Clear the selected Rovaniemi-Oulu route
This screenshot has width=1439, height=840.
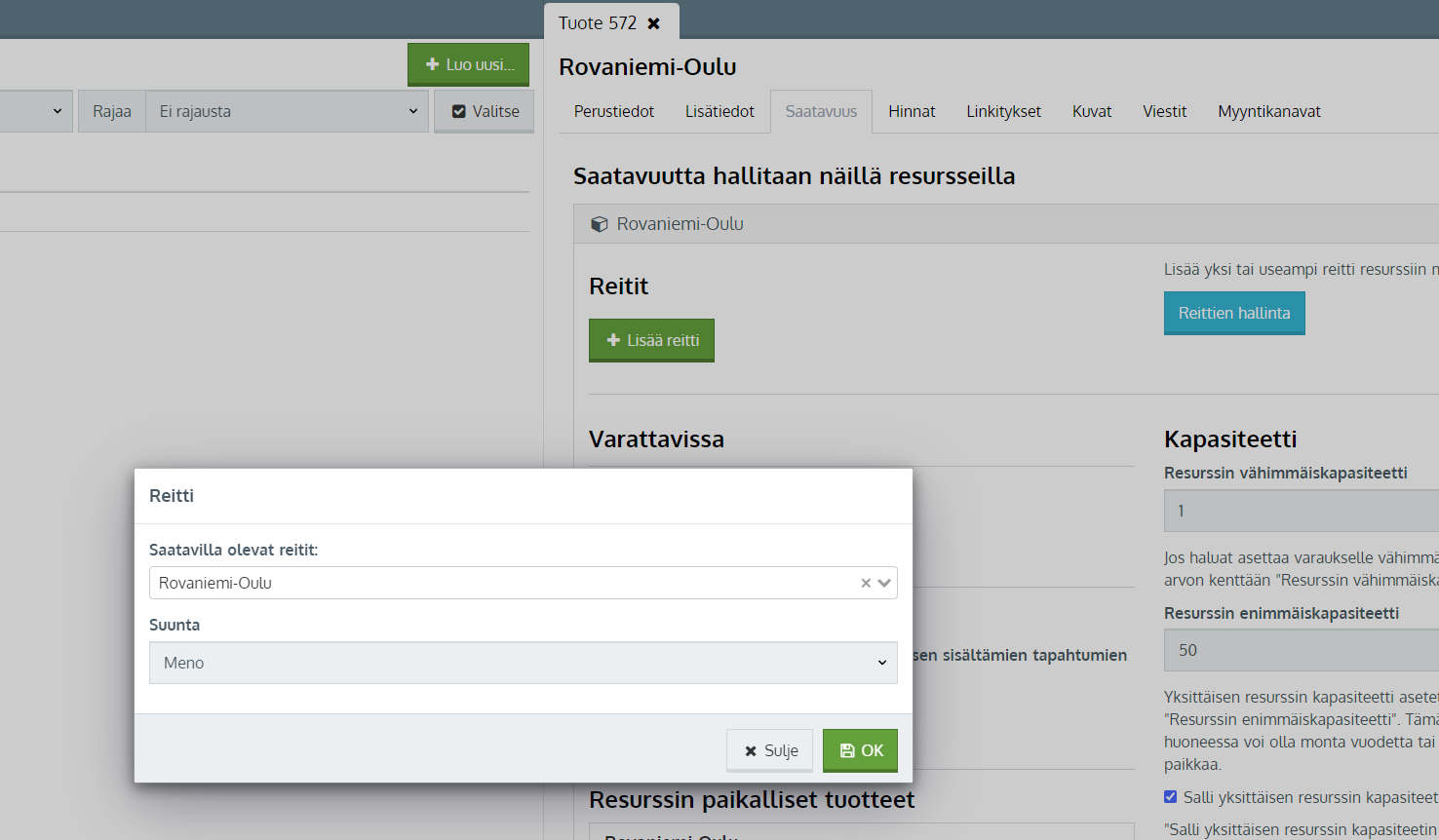(865, 583)
